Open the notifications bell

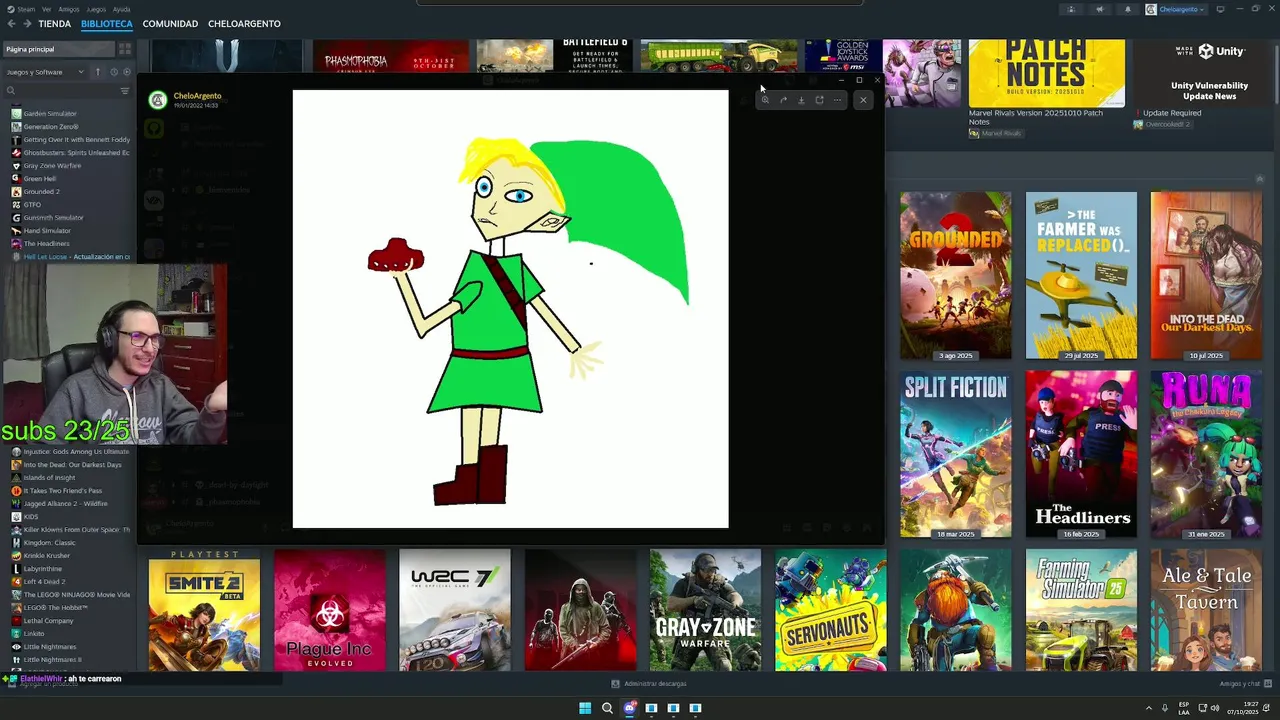(1128, 9)
